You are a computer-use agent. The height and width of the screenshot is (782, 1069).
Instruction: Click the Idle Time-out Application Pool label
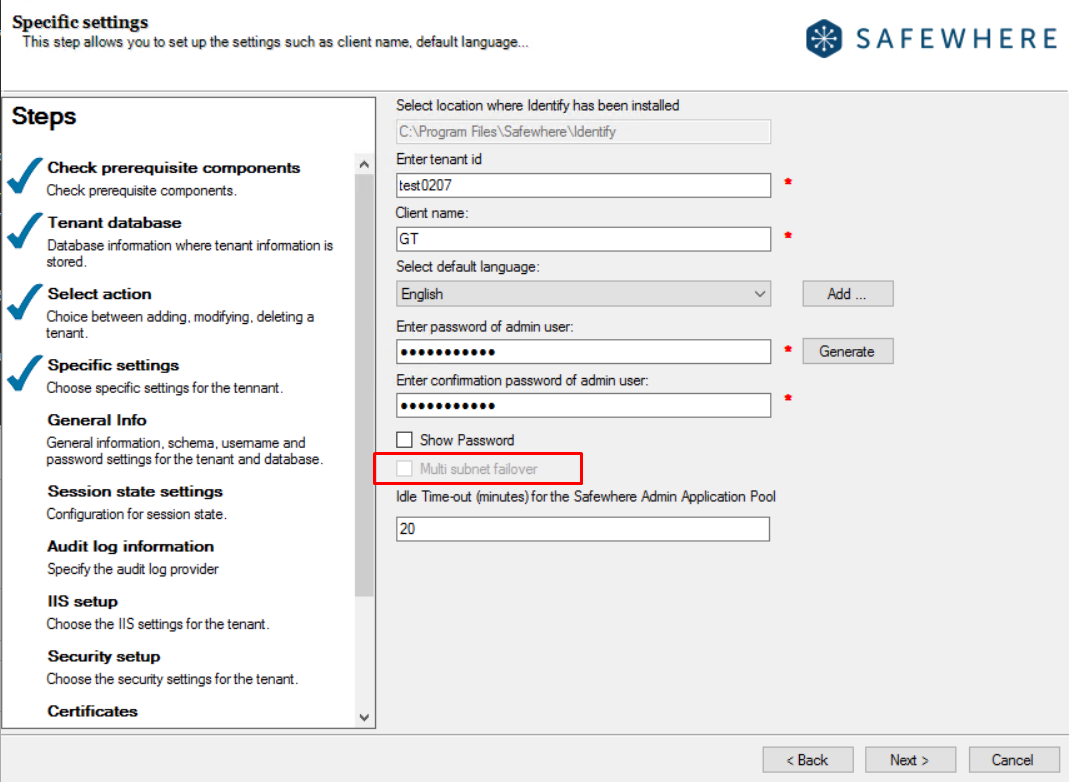coord(586,496)
